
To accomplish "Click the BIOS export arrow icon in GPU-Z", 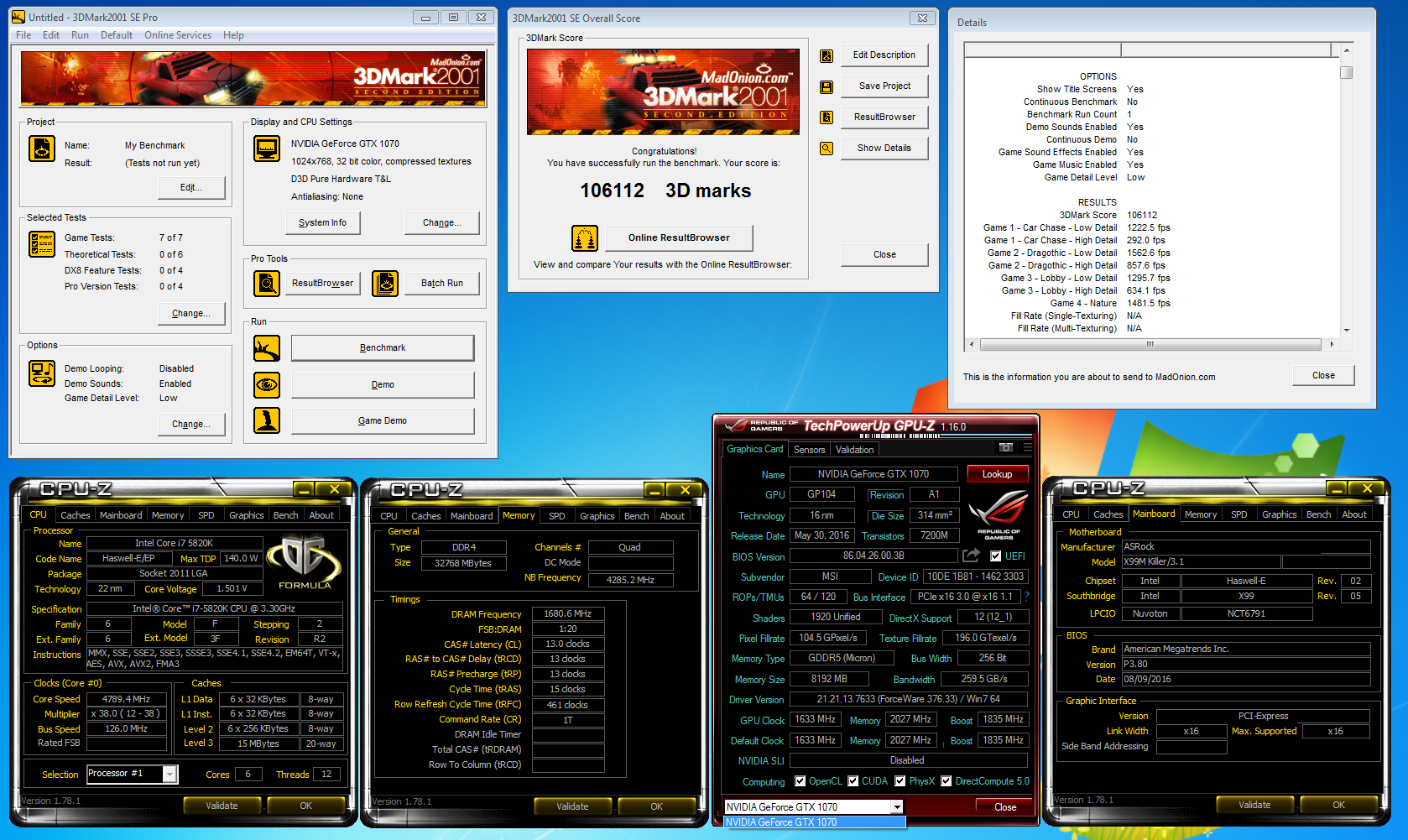I will click(x=971, y=556).
